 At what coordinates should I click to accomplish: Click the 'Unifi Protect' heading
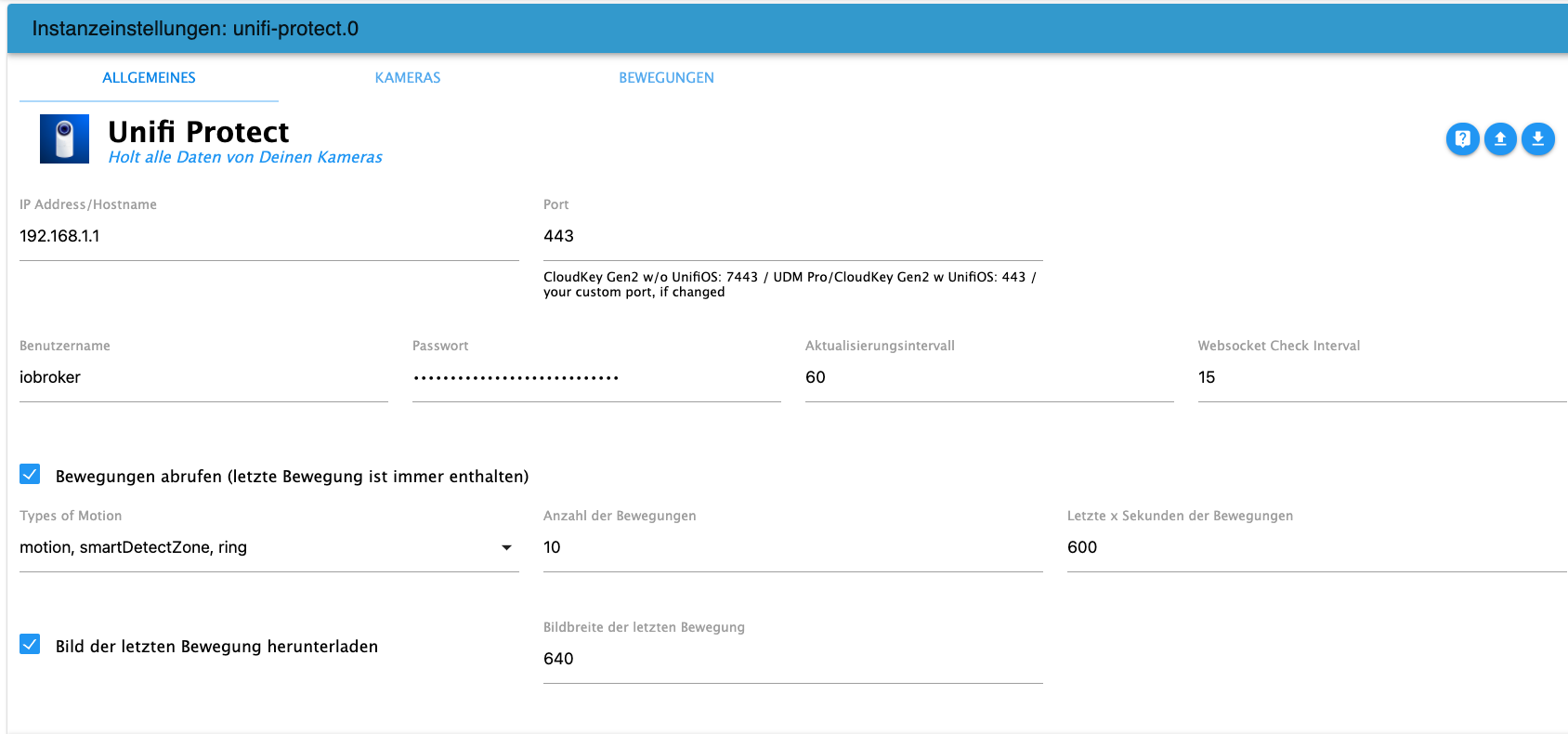pos(199,132)
